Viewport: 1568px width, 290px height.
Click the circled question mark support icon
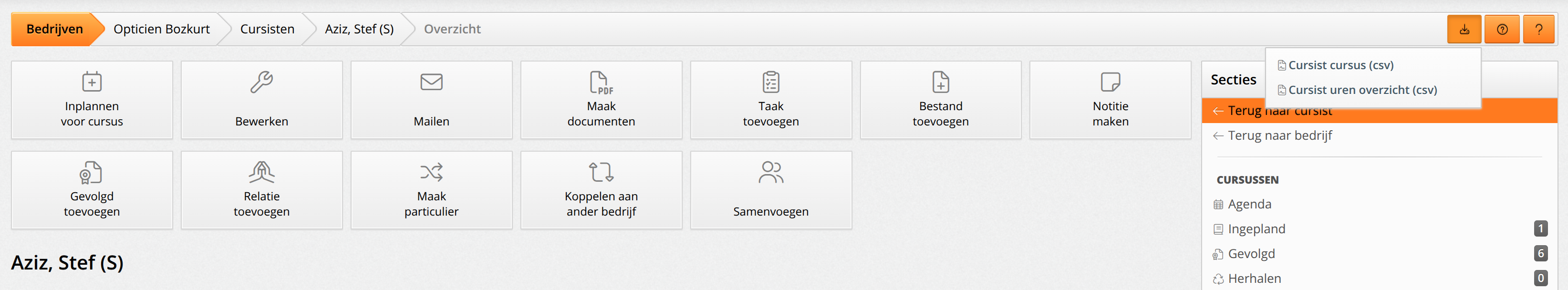[x=1502, y=29]
